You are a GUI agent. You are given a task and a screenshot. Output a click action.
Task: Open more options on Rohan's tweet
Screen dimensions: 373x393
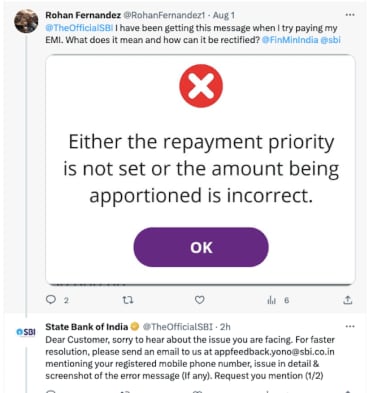pyautogui.click(x=350, y=15)
